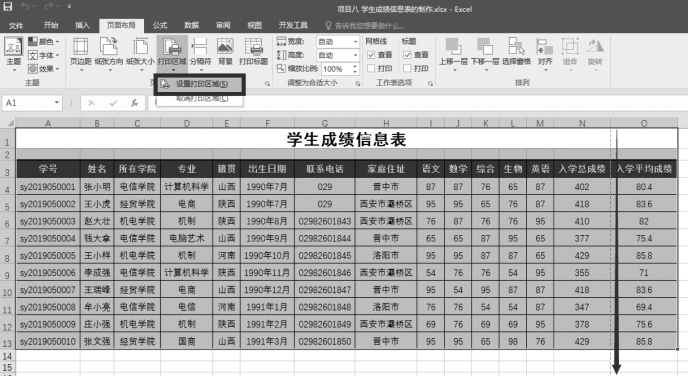Switch to the 公式 ribbon tab
The width and height of the screenshot is (688, 376).
click(x=160, y=25)
